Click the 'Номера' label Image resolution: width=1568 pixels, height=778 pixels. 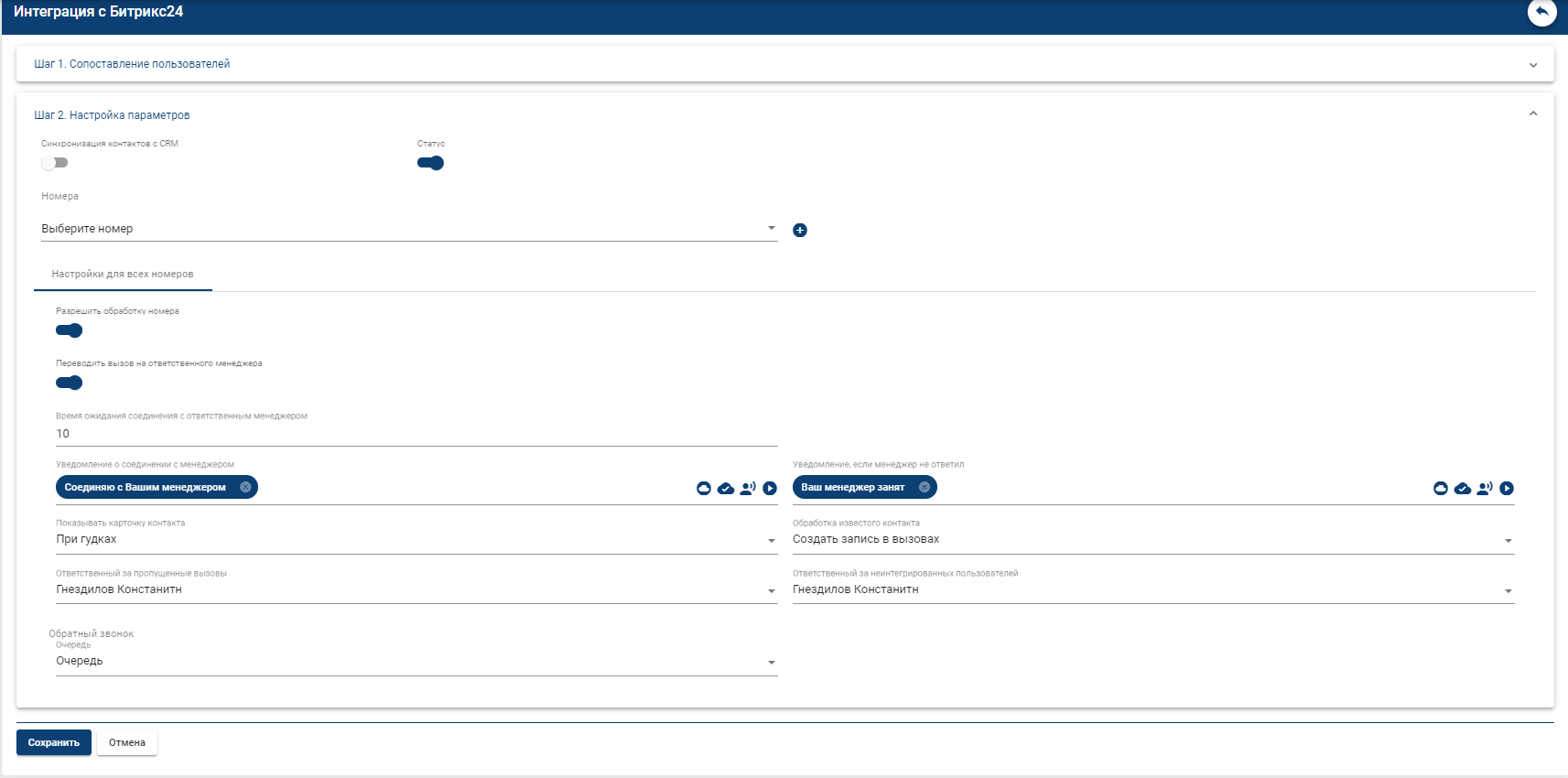(59, 196)
